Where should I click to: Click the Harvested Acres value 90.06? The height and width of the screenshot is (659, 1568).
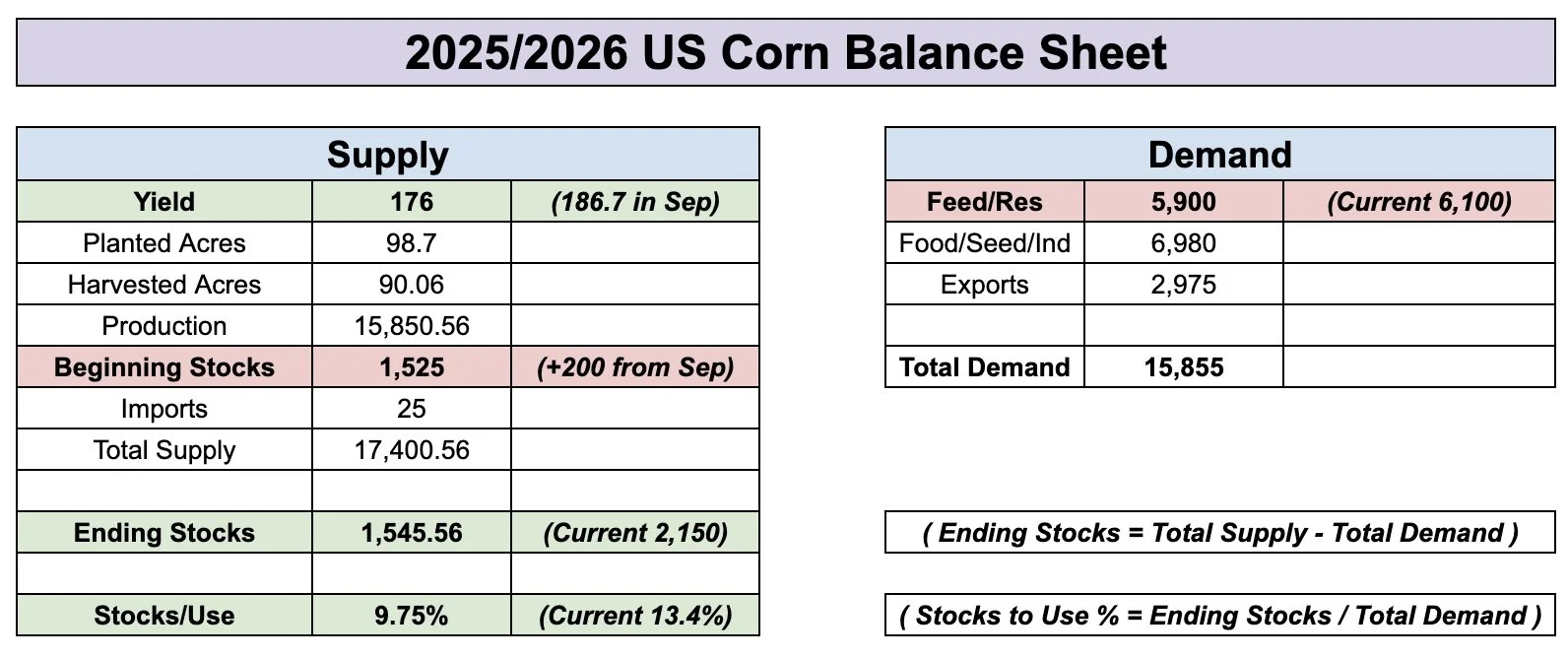pyautogui.click(x=412, y=285)
